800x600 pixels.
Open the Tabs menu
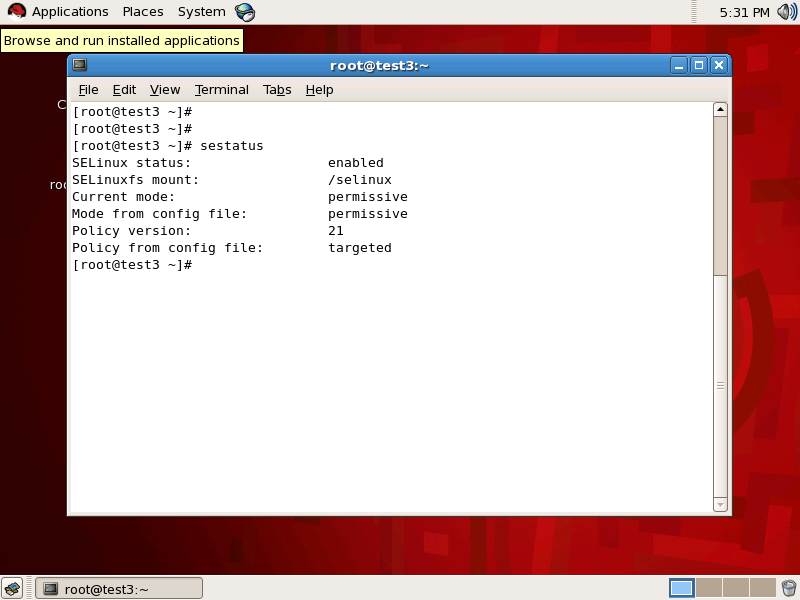tap(277, 90)
